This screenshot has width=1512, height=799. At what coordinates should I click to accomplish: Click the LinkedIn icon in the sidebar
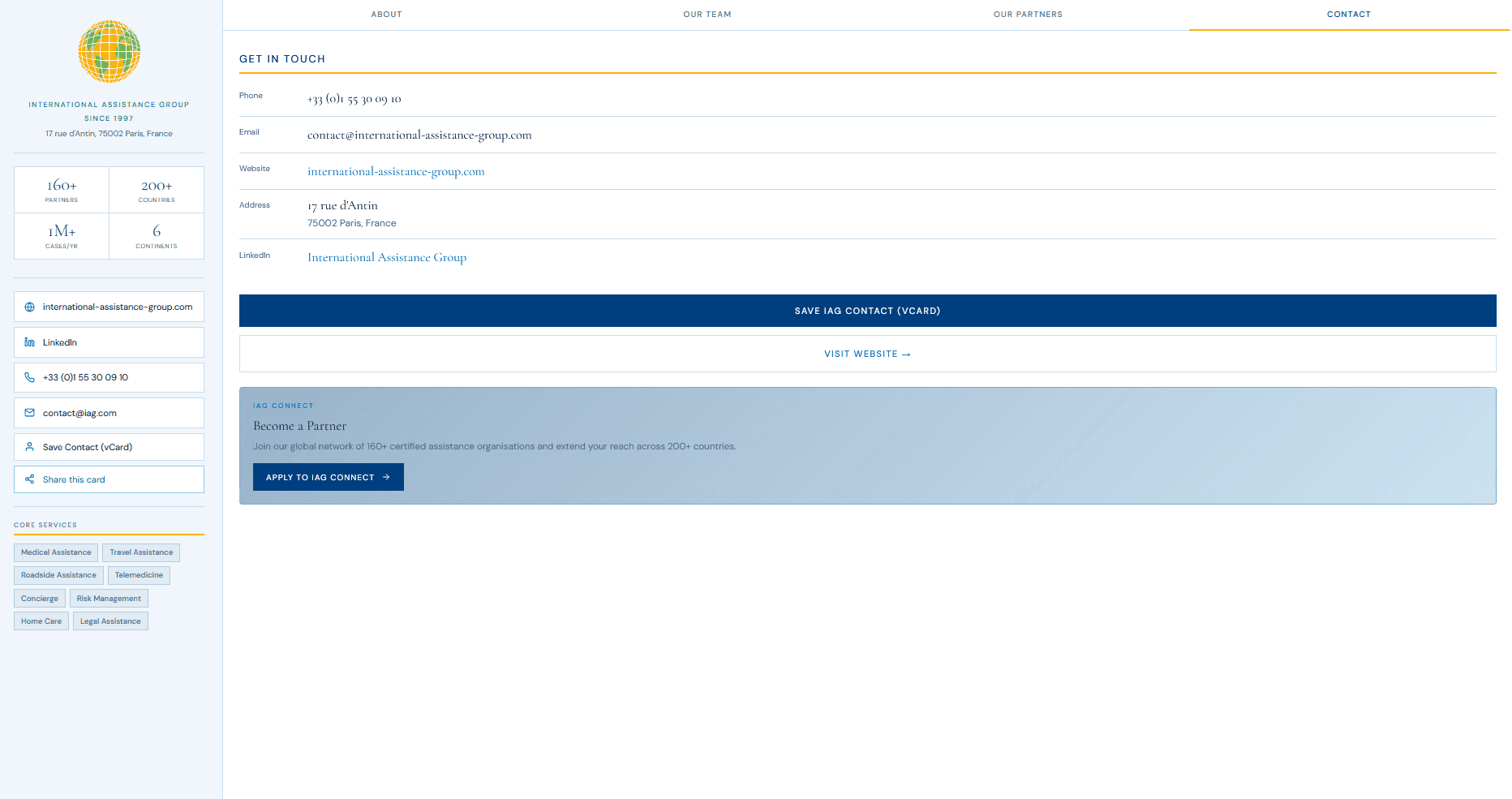pyautogui.click(x=30, y=342)
